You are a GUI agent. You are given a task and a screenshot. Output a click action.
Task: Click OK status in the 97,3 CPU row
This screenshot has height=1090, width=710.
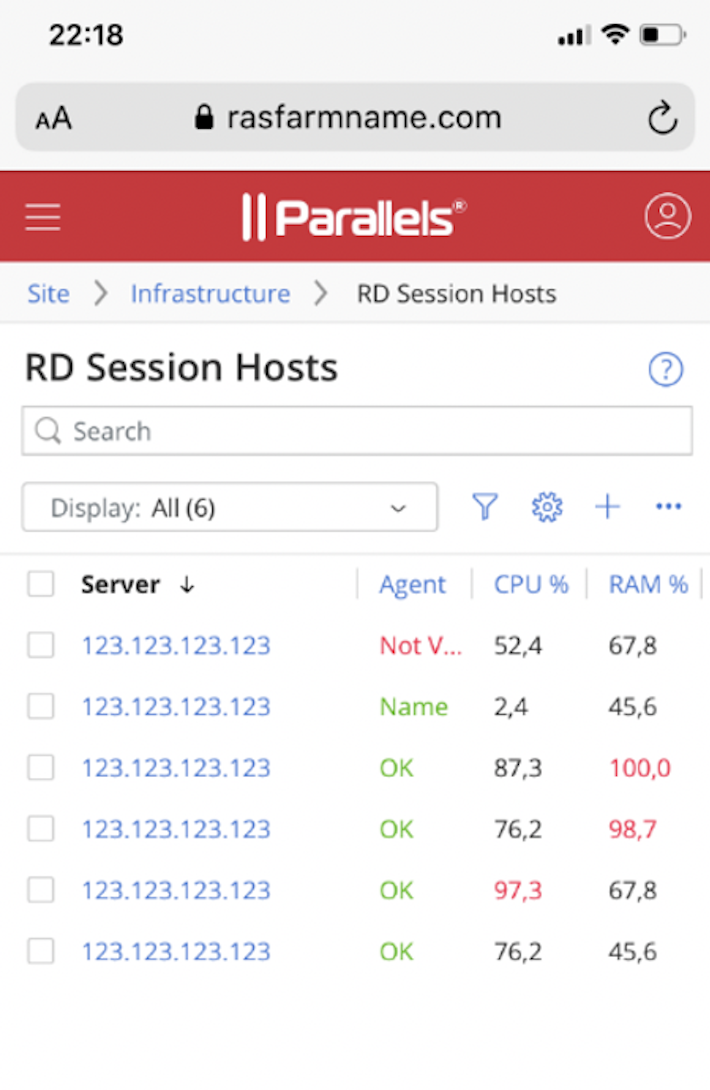tap(396, 890)
